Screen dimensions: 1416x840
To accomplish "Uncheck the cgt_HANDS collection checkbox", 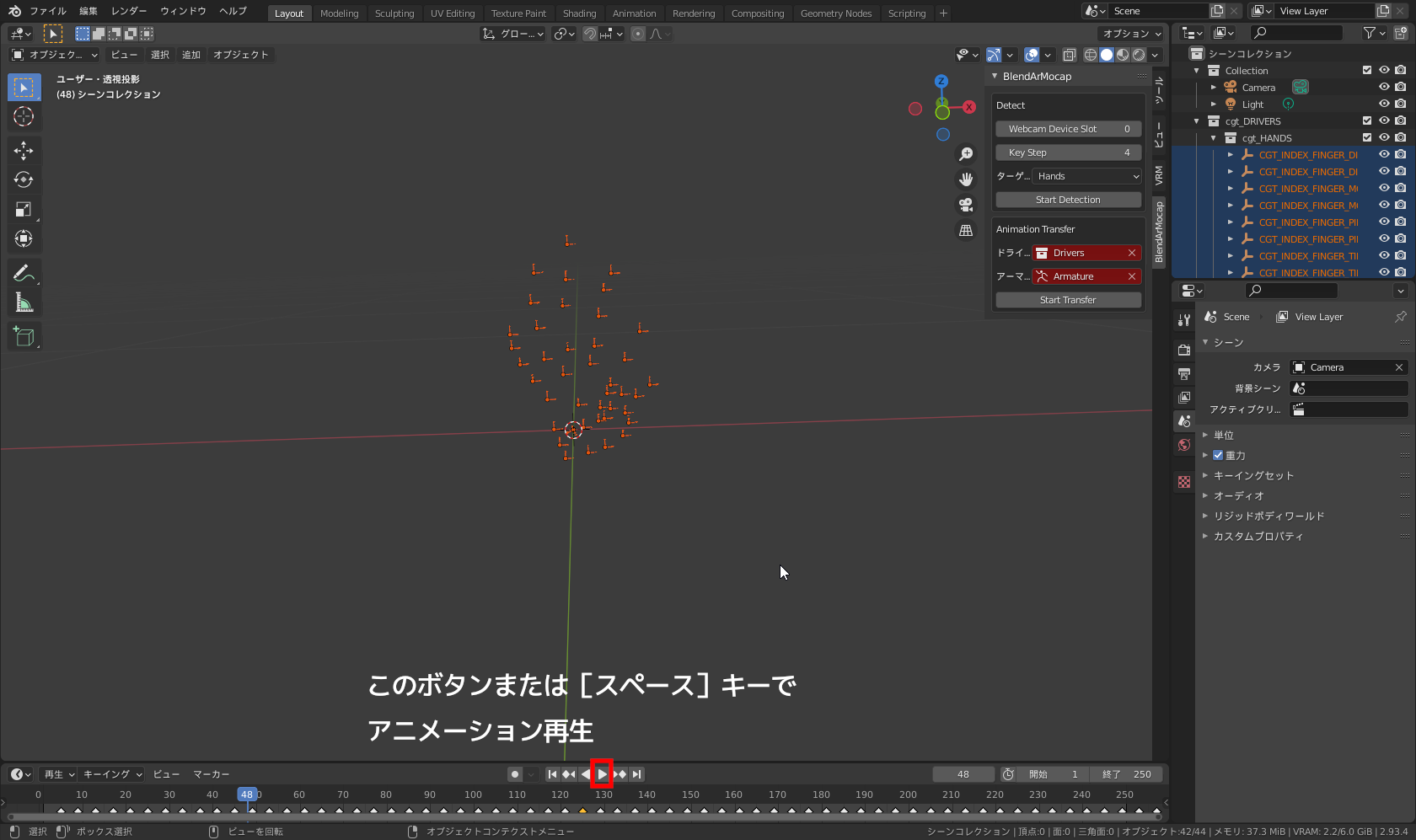I will pos(1367,138).
